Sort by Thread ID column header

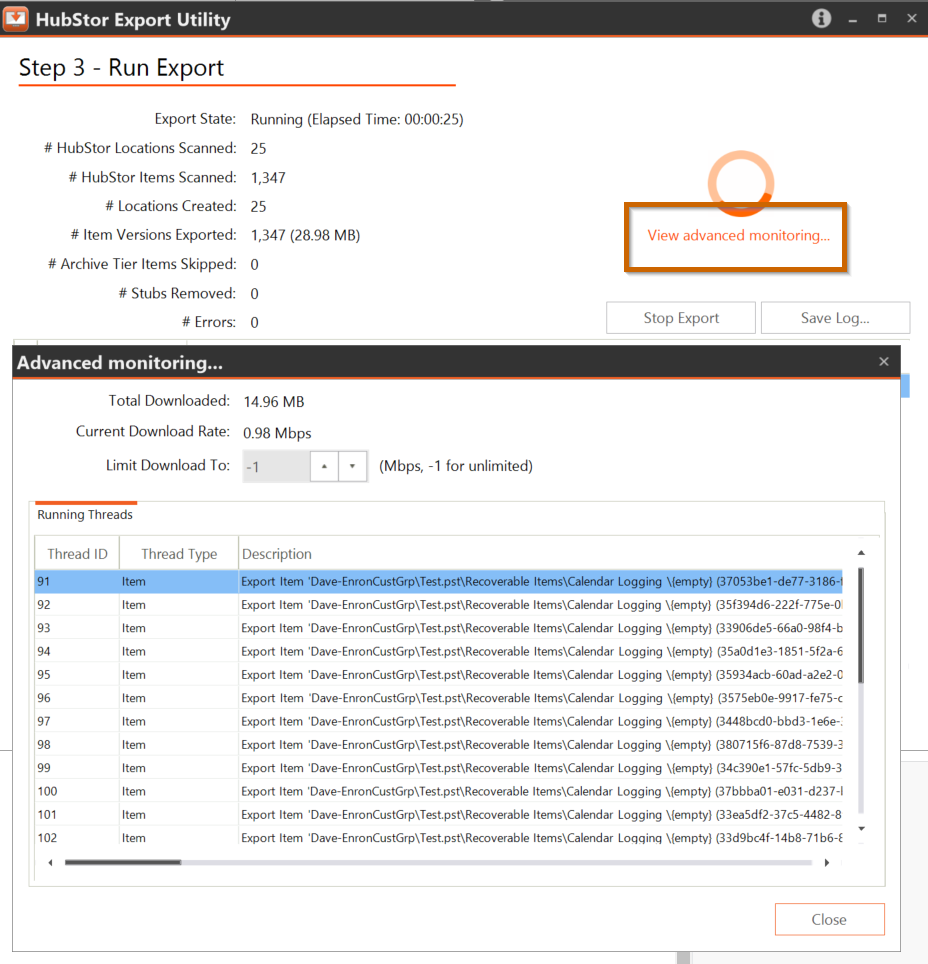coord(77,554)
